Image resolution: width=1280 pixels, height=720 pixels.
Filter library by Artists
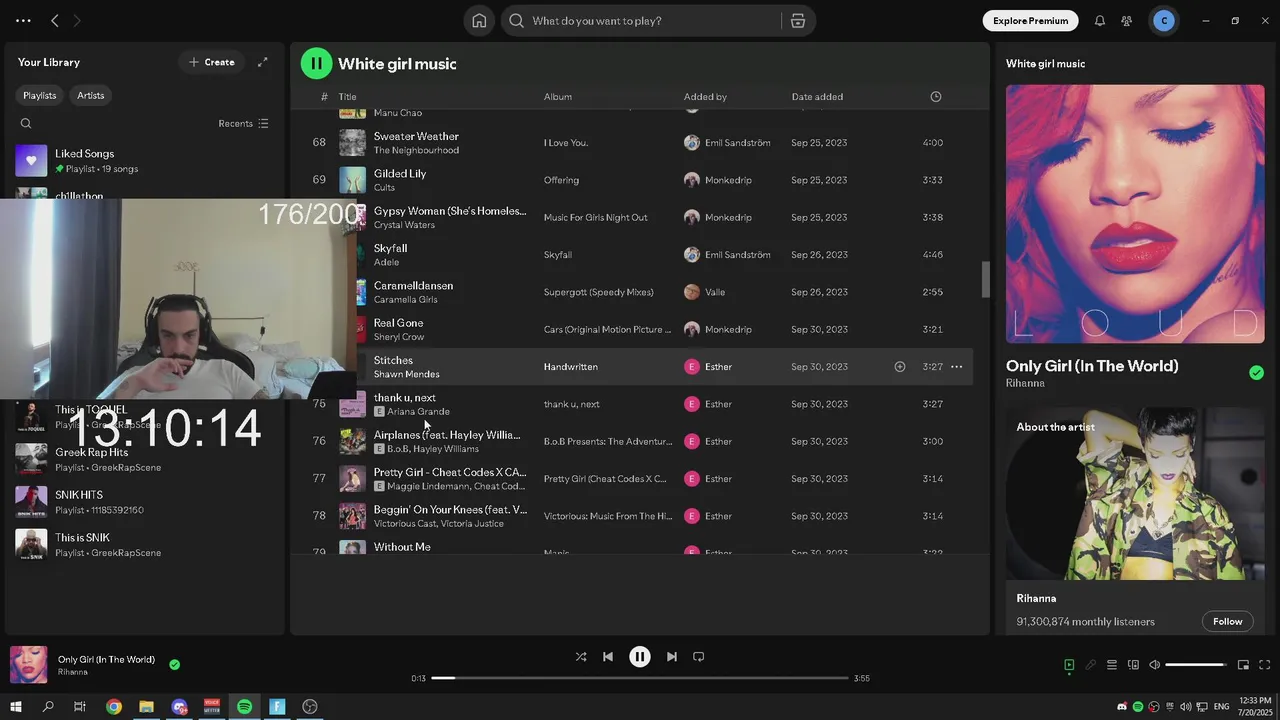pyautogui.click(x=91, y=95)
